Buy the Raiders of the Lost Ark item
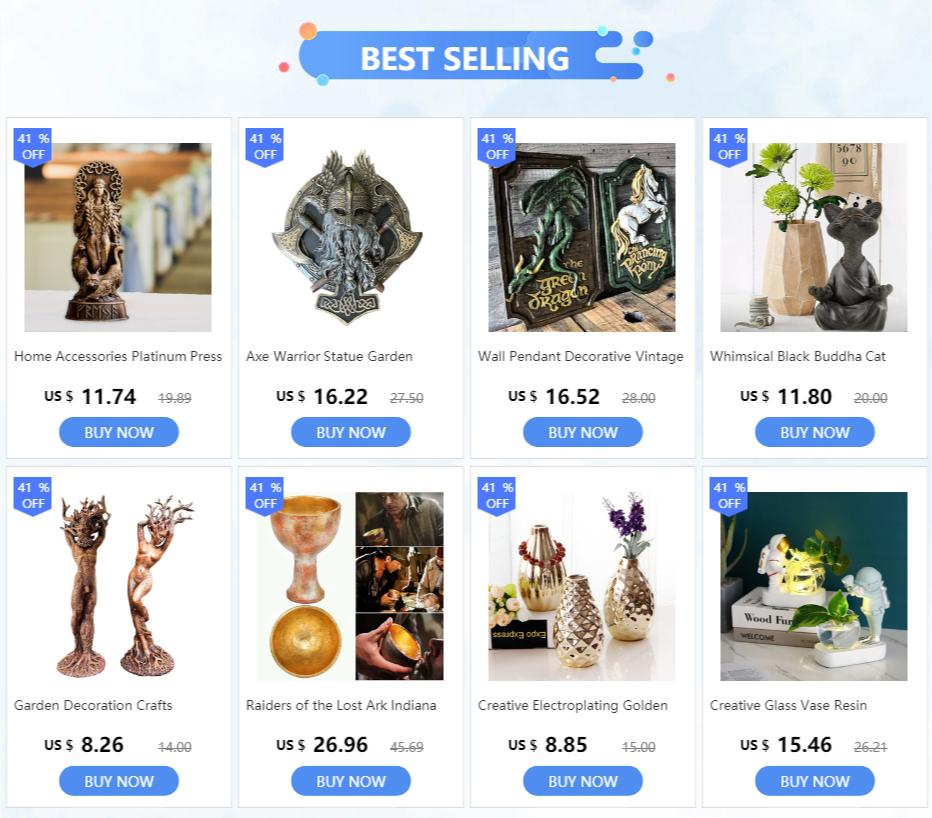Screen dimensions: 932x818 [x=351, y=781]
